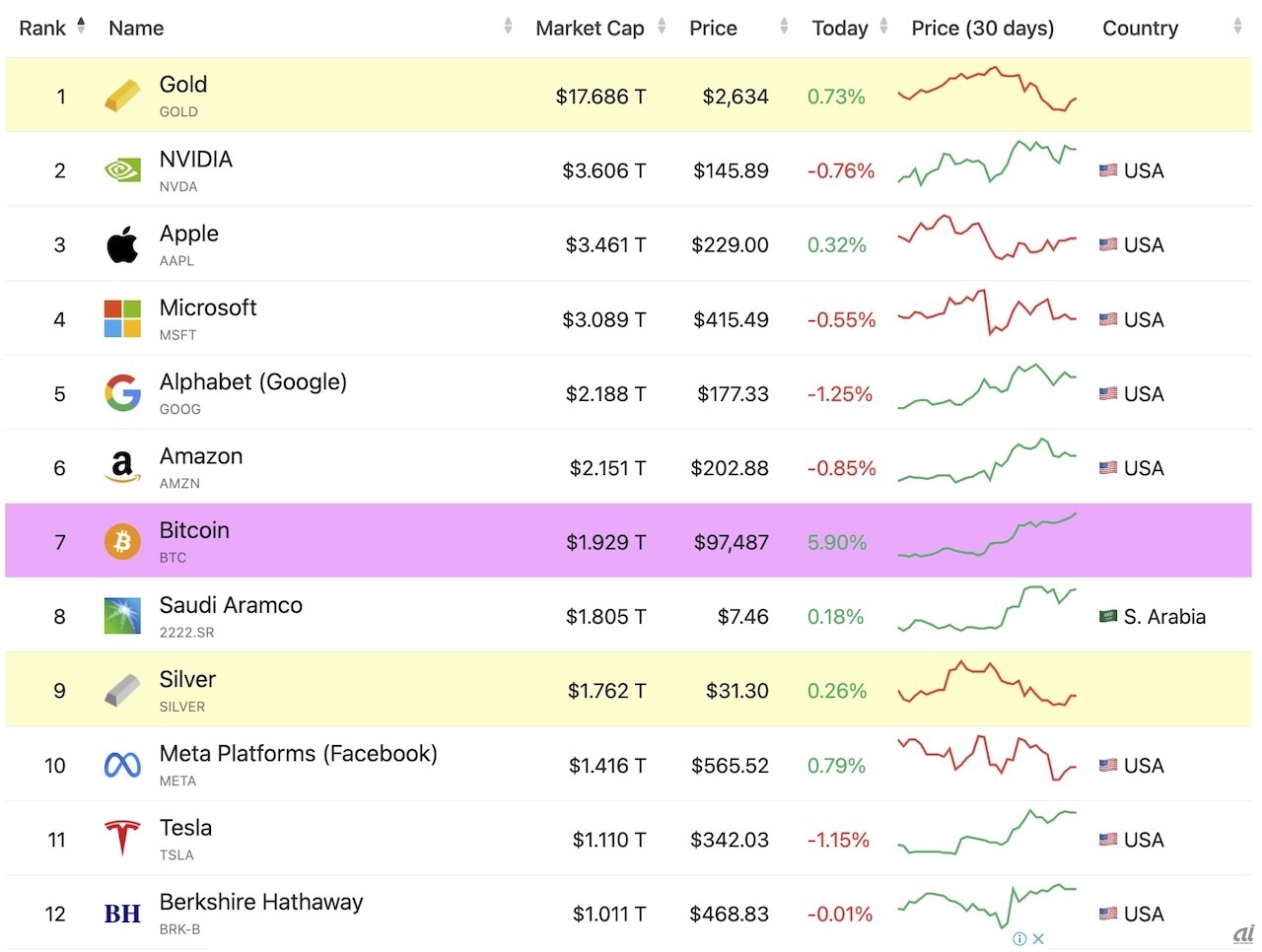Click the Apple logo icon
This screenshot has height=952, width=1262.
[122, 244]
